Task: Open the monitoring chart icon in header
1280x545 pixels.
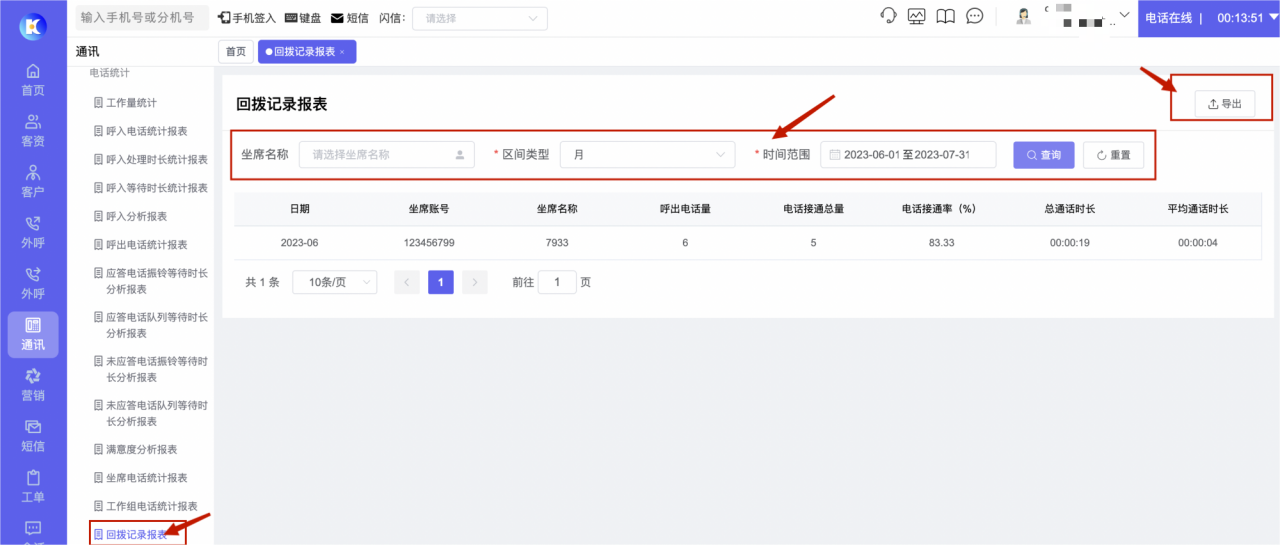Action: click(916, 16)
